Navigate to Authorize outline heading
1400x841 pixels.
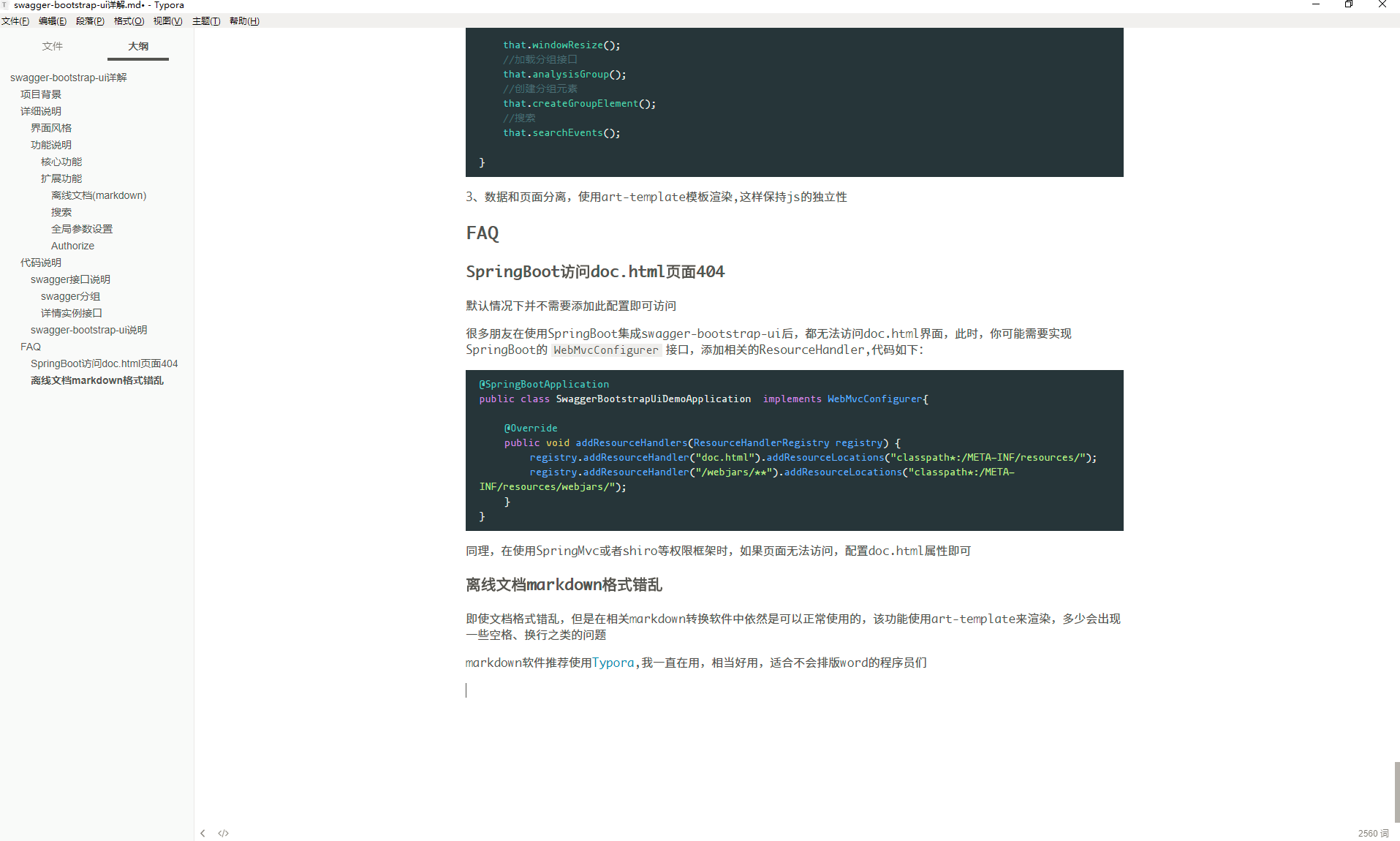coord(72,246)
